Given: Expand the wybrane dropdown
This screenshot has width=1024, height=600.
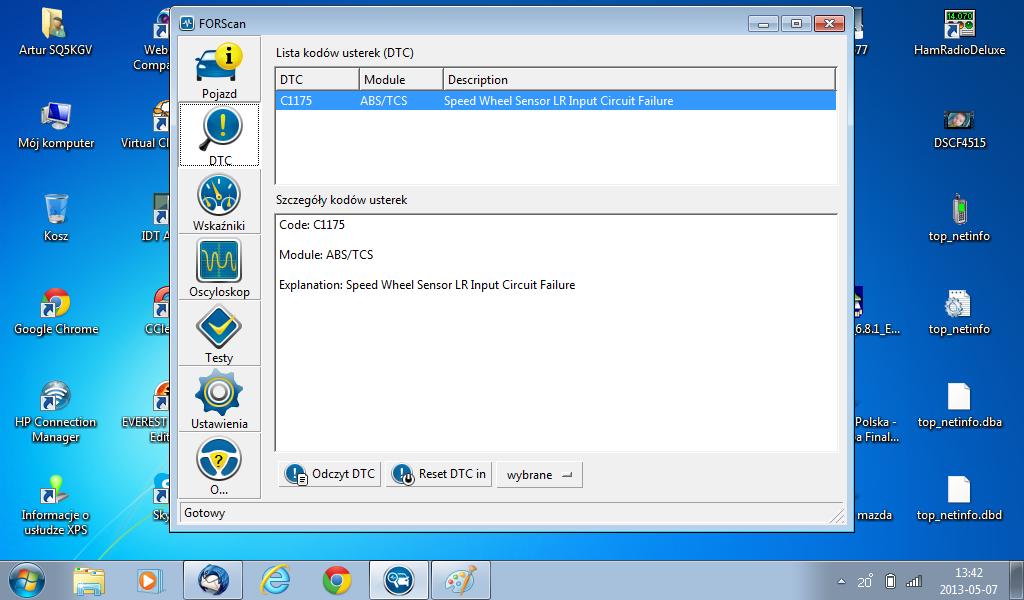Looking at the screenshot, I should point(540,474).
